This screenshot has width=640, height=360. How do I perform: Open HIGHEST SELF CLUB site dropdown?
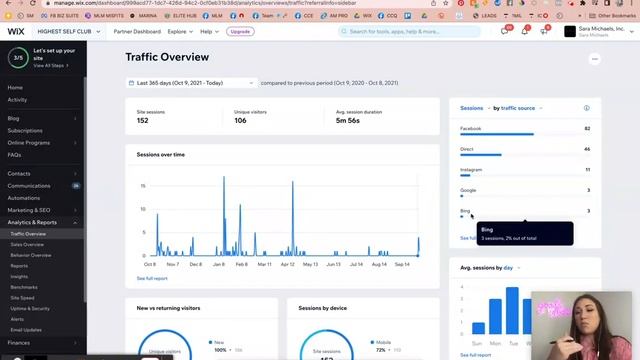point(69,31)
